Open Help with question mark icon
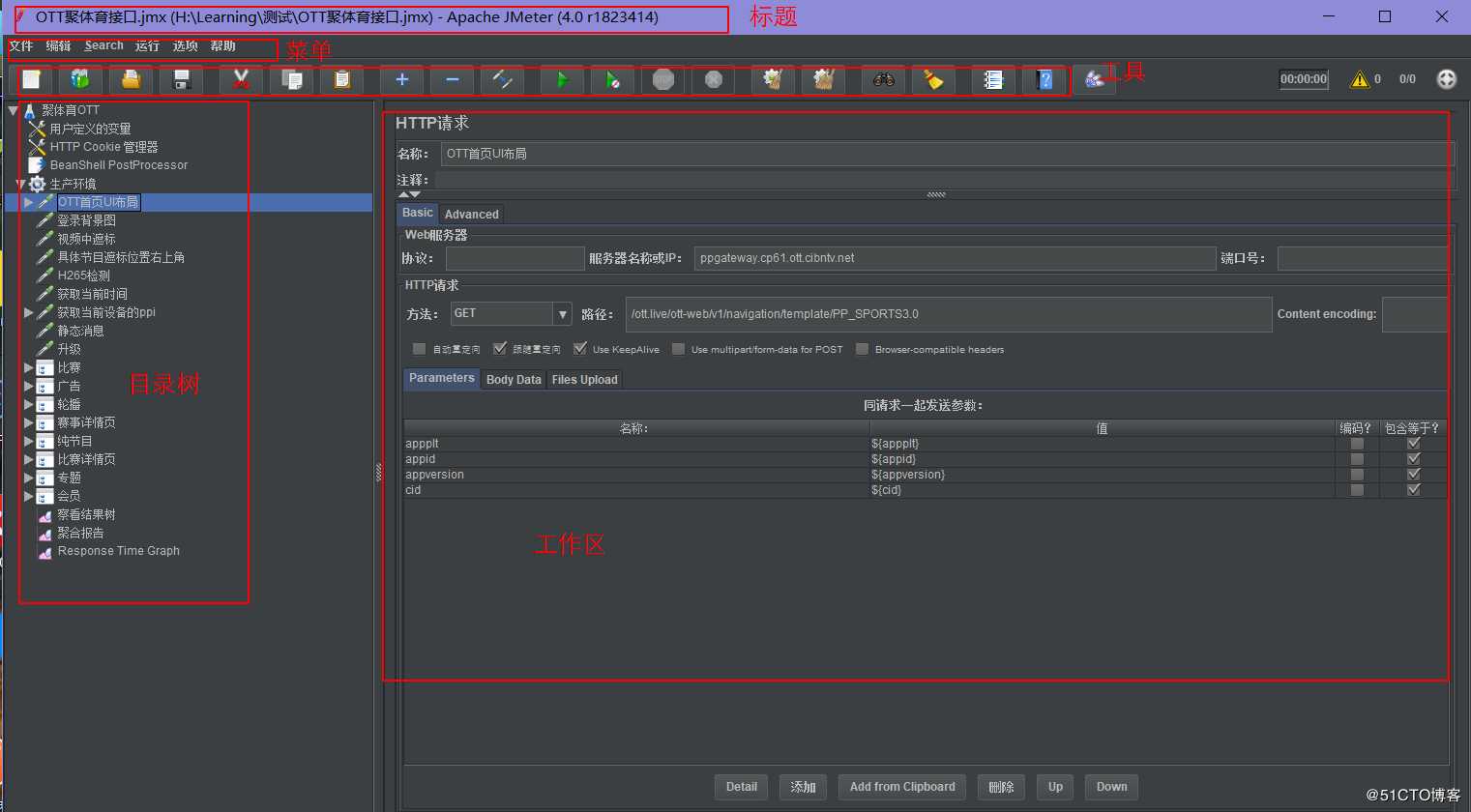The height and width of the screenshot is (812, 1471). click(1044, 80)
